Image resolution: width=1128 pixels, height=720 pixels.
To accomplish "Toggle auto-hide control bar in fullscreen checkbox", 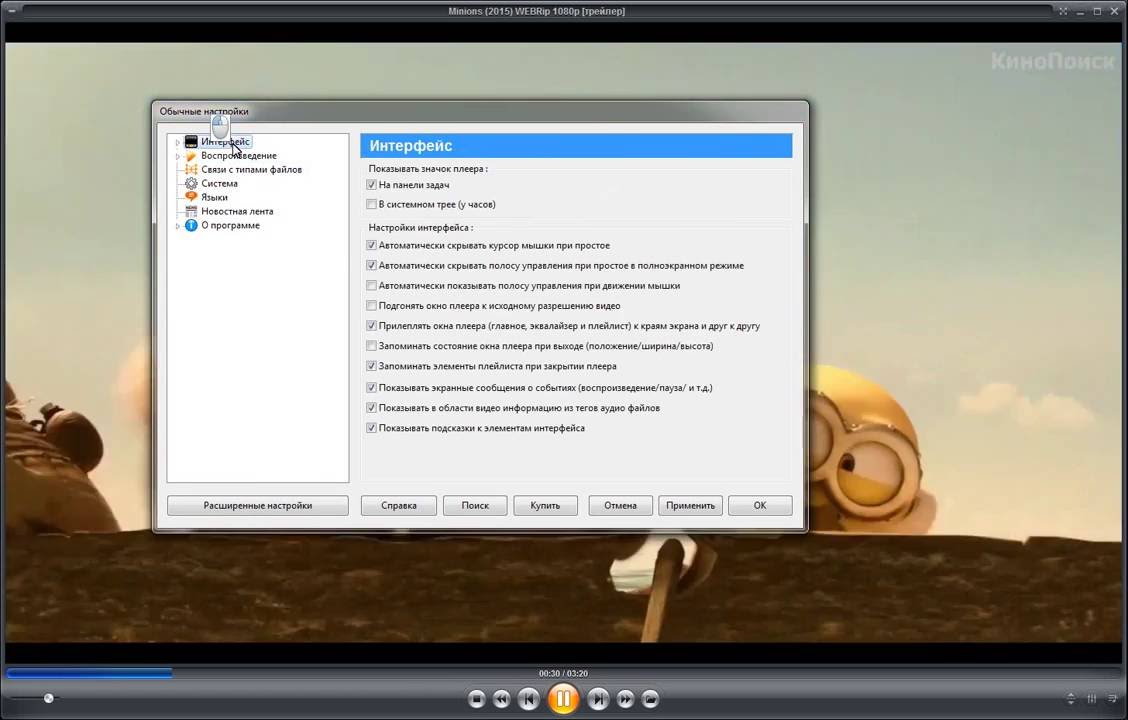I will (x=371, y=265).
